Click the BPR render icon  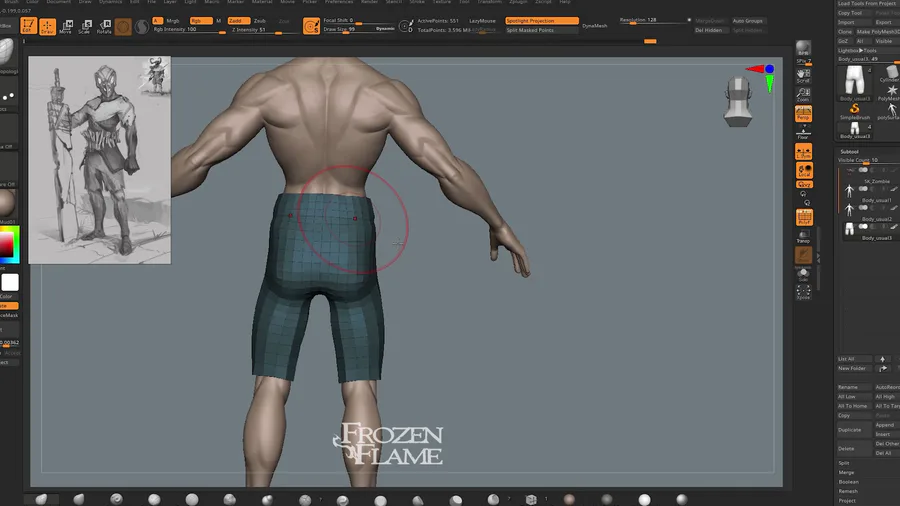click(804, 50)
